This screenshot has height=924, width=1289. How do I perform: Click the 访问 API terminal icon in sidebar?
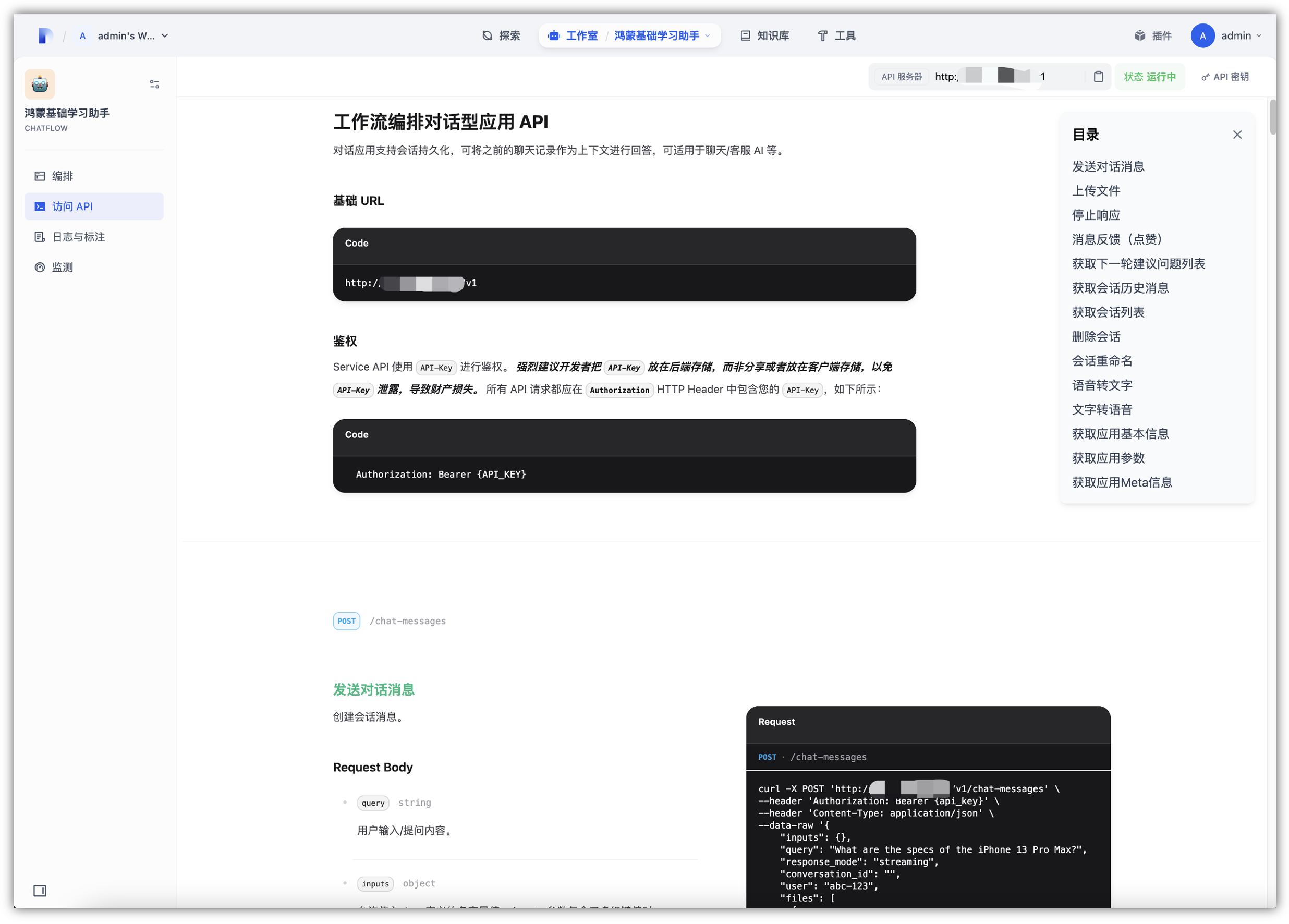[40, 206]
